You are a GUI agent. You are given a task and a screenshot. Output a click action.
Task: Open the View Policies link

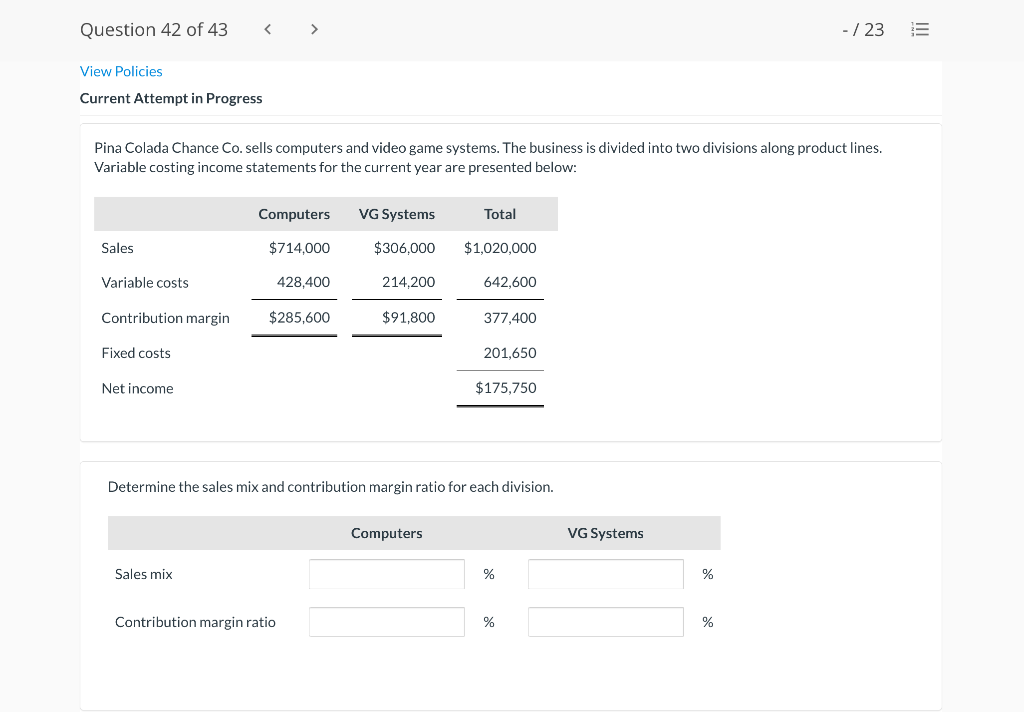pos(121,71)
